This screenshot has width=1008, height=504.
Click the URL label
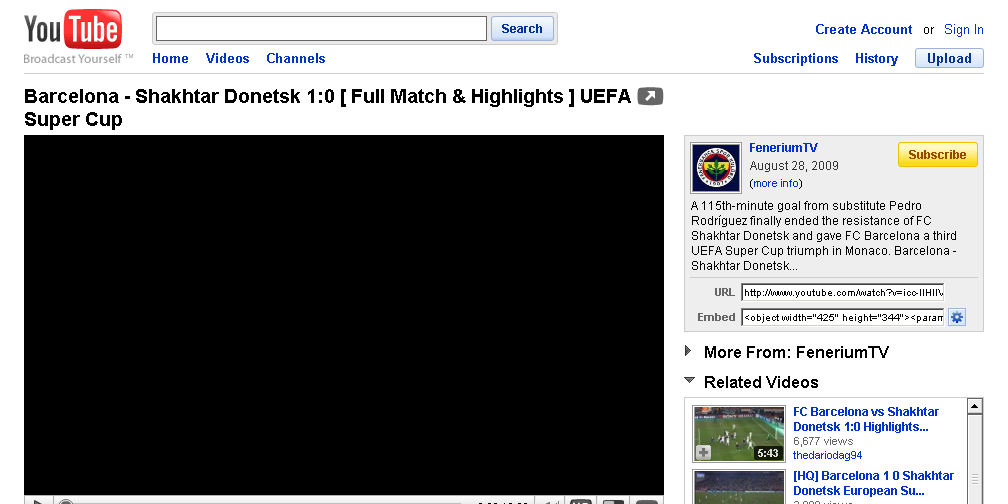tap(724, 292)
